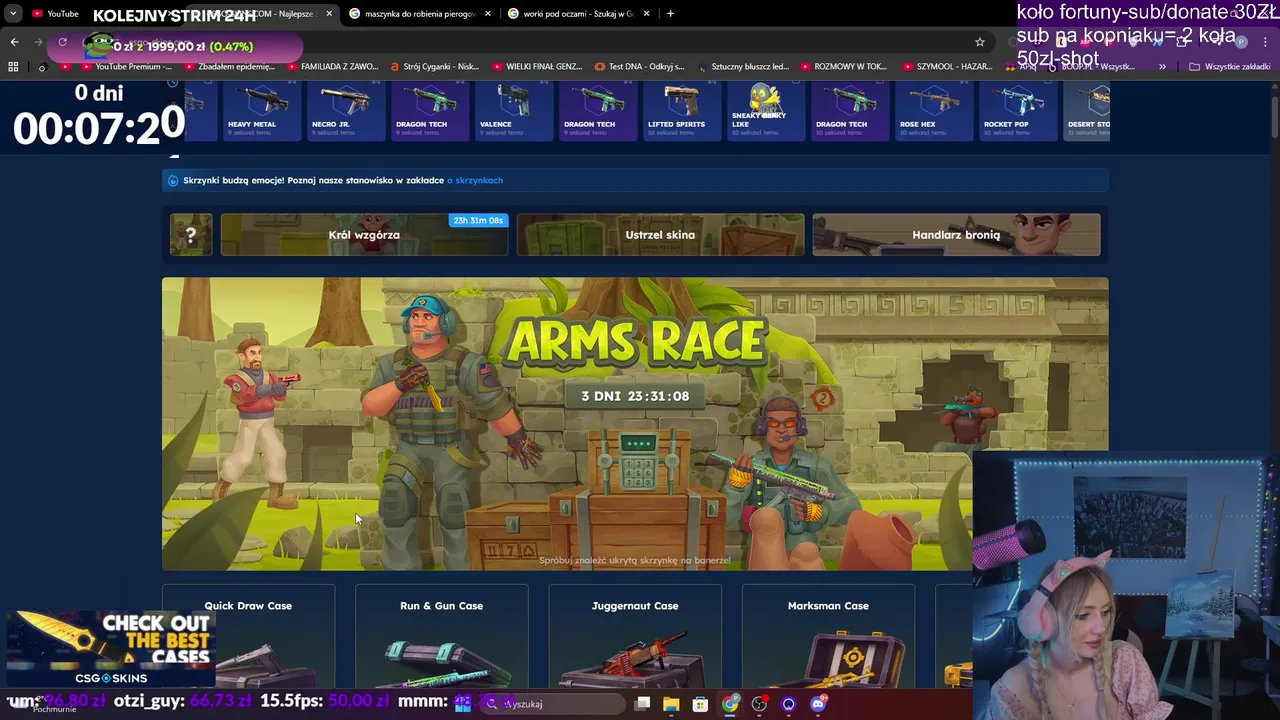Open the ROZMOWY W TOK bookmark
1280x720 pixels.
coord(845,67)
